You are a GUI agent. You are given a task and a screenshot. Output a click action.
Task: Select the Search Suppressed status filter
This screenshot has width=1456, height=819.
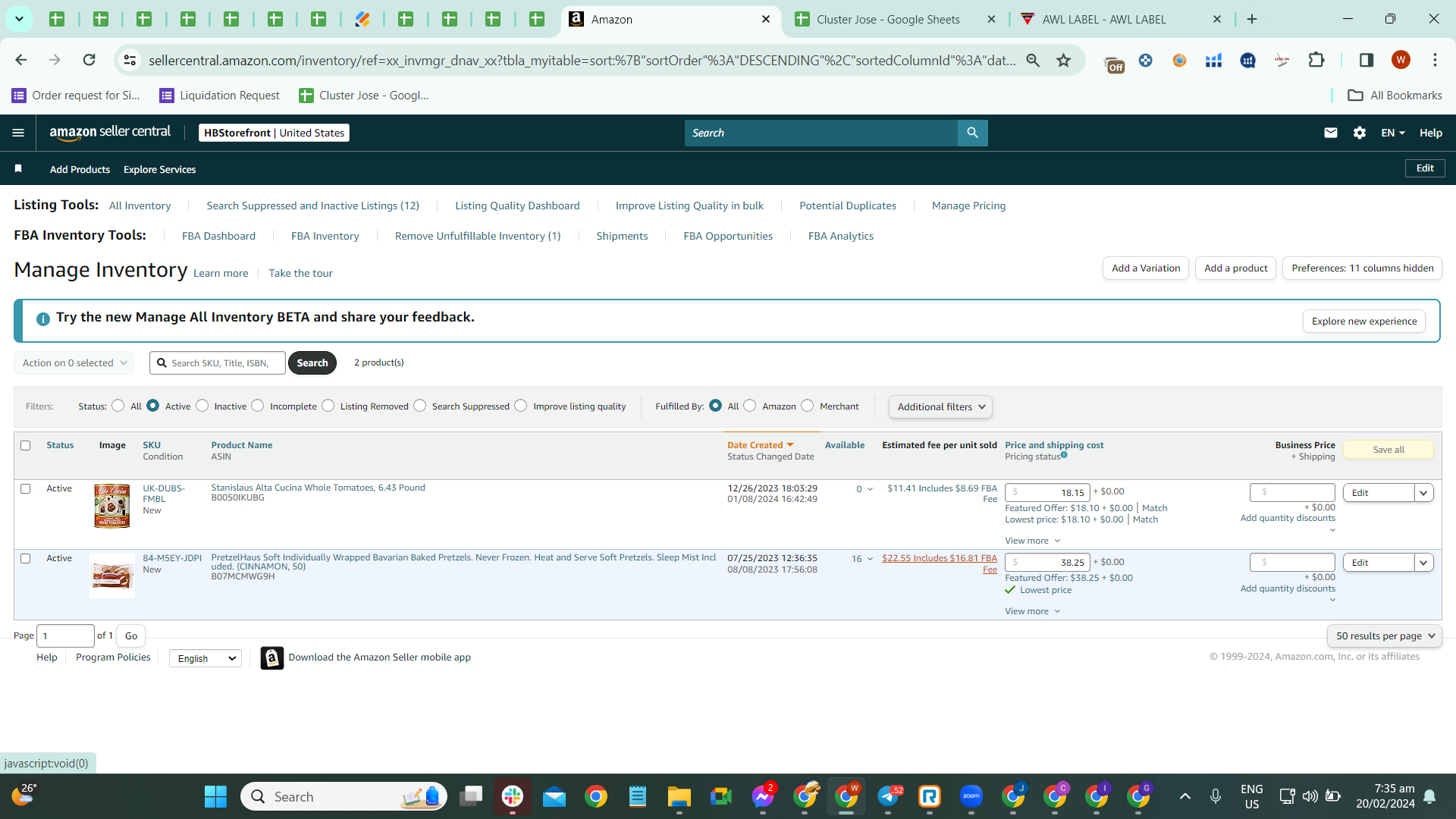[x=419, y=406]
